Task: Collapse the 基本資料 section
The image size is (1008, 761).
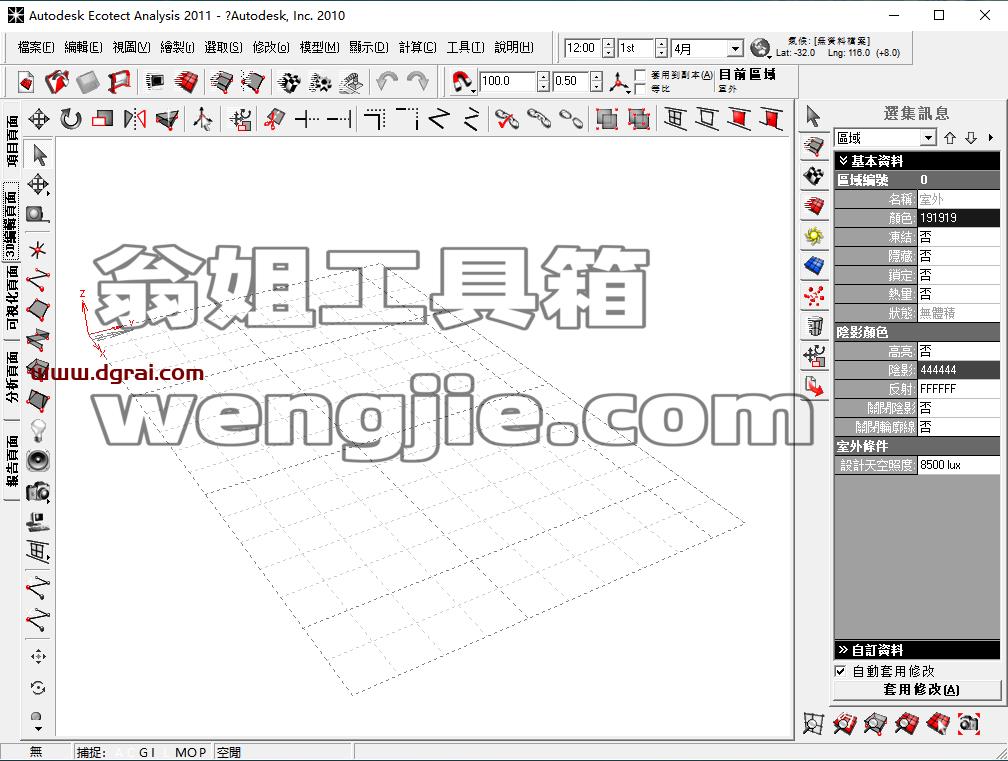Action: tap(917, 161)
